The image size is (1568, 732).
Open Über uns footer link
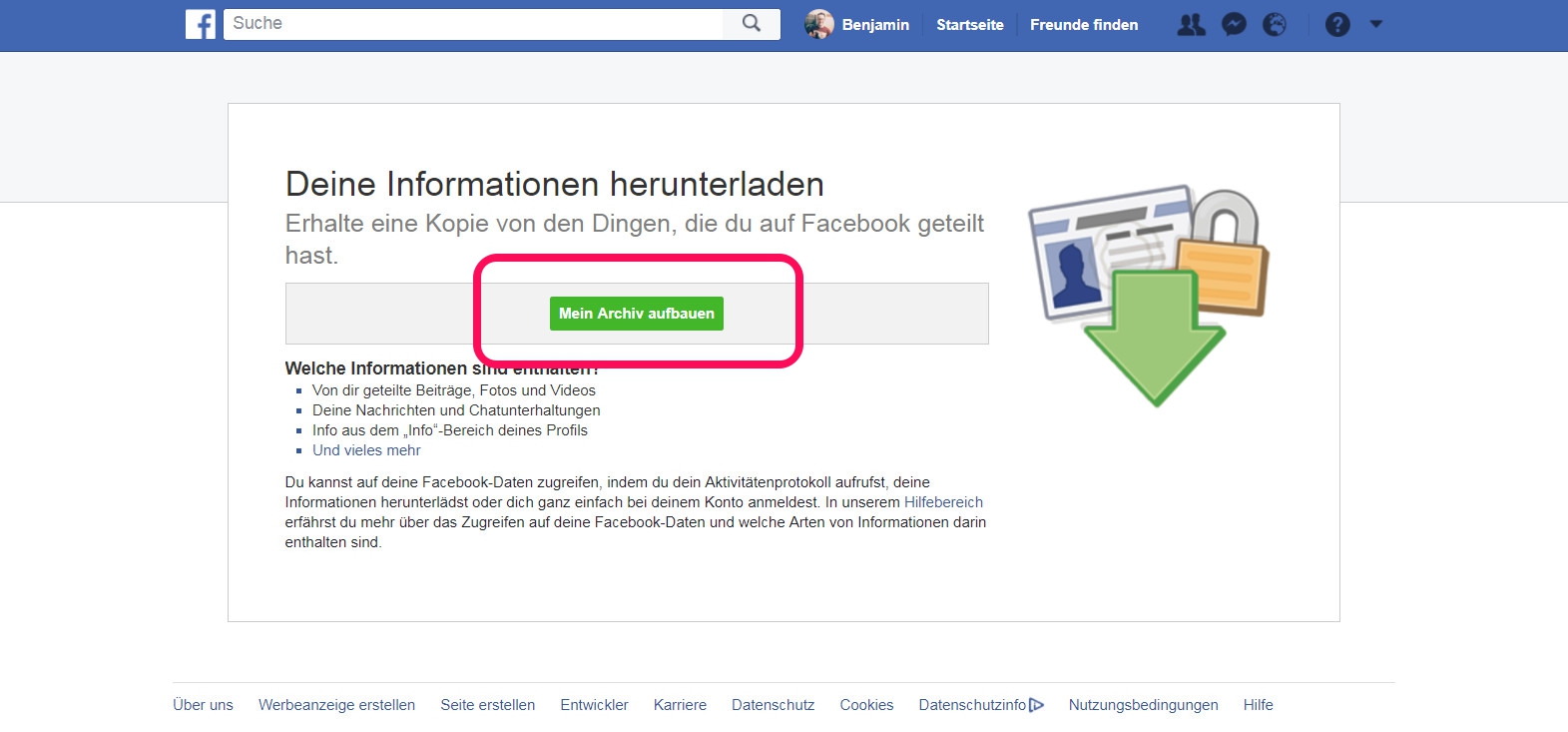coord(203,705)
